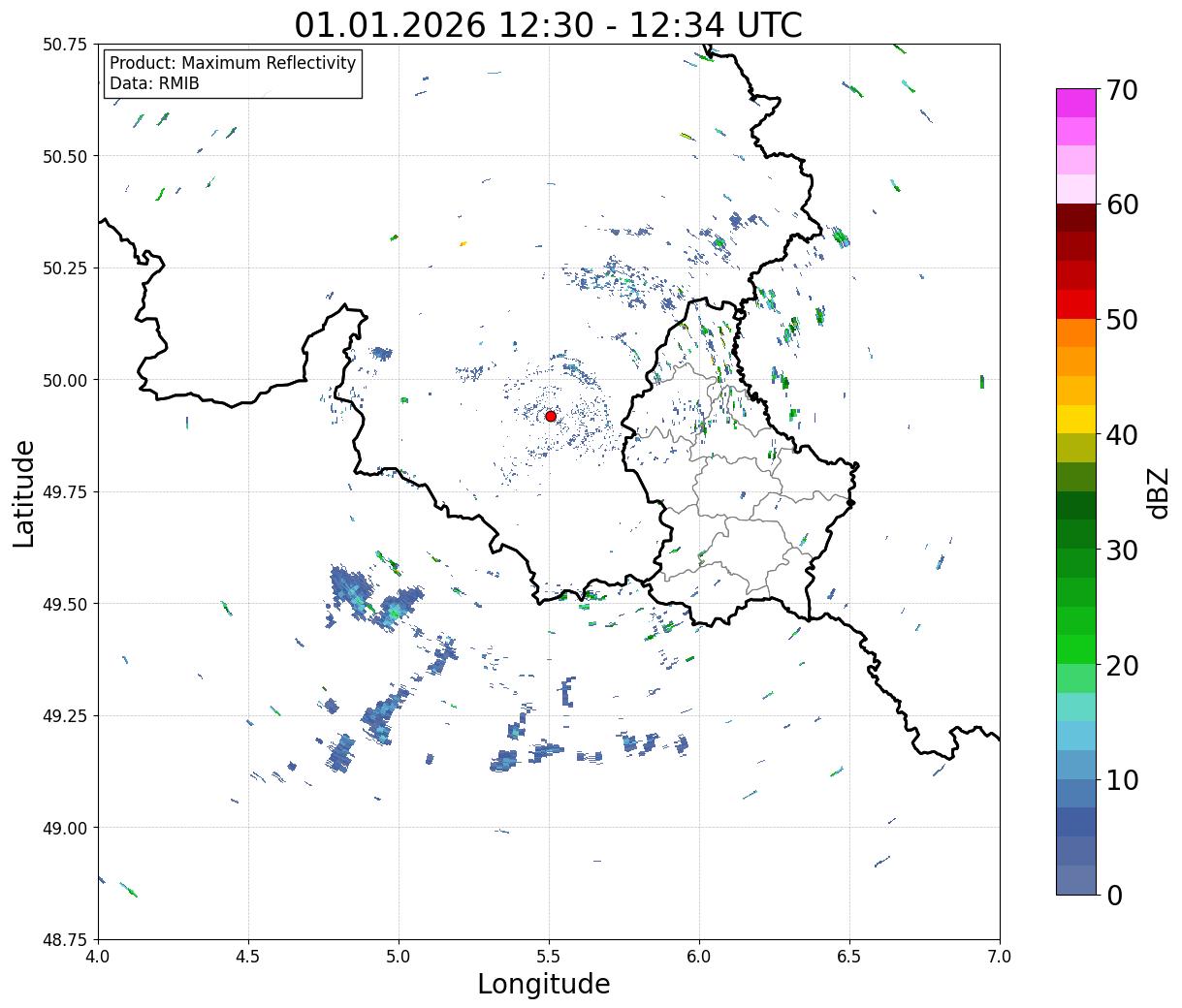Pick the olive swatch below 40

tap(1076, 448)
